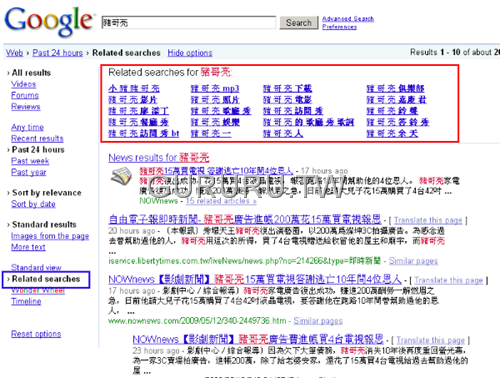
Task: Open Wonder wheel view
Action: pos(38,291)
